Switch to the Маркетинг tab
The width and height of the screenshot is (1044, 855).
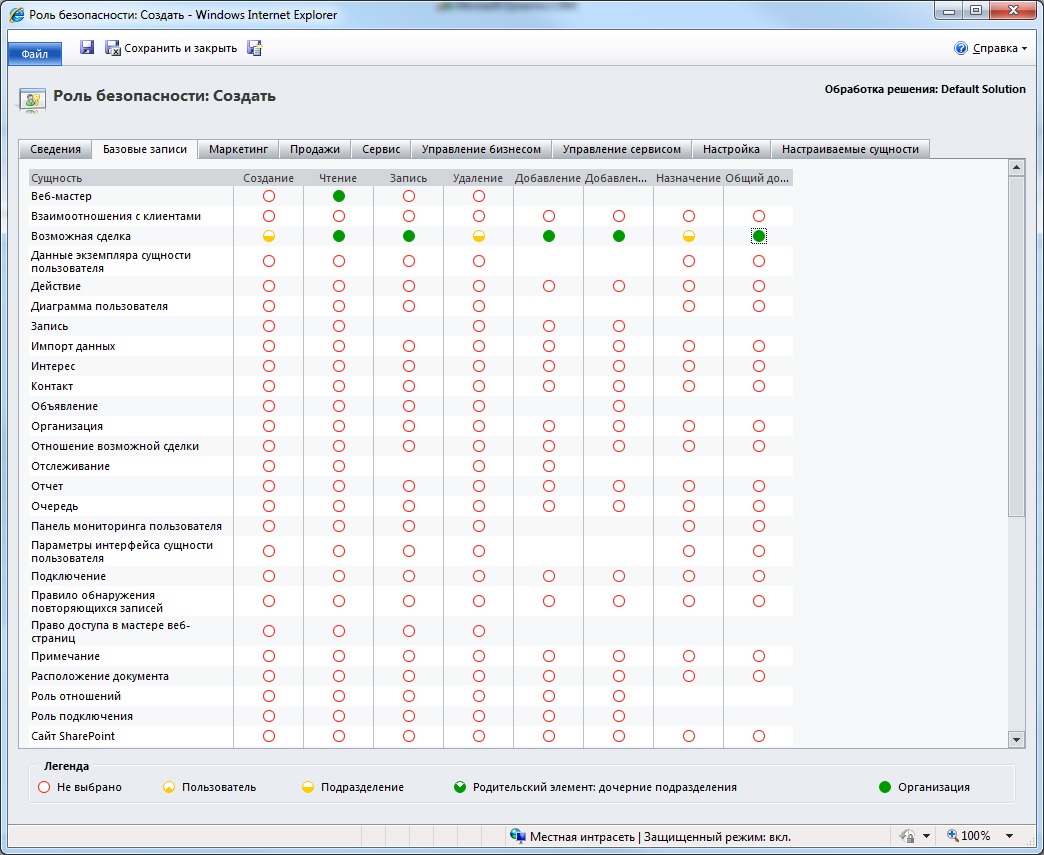(x=238, y=149)
